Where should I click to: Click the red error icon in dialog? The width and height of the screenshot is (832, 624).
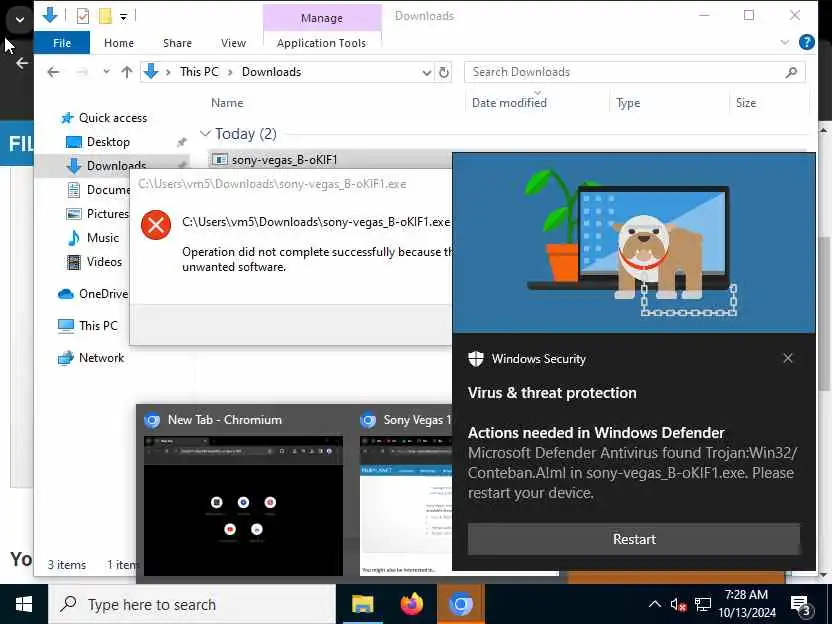coord(155,225)
